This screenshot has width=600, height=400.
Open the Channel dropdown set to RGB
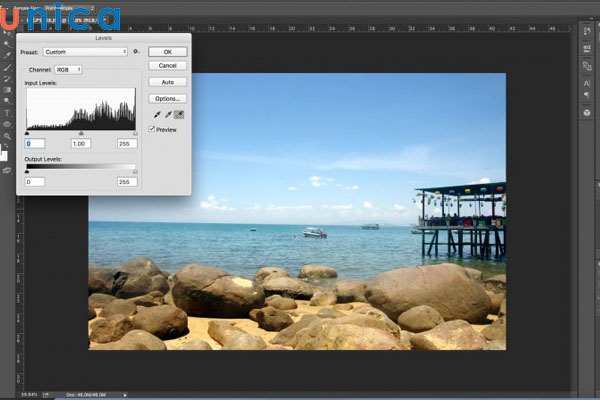click(x=68, y=70)
